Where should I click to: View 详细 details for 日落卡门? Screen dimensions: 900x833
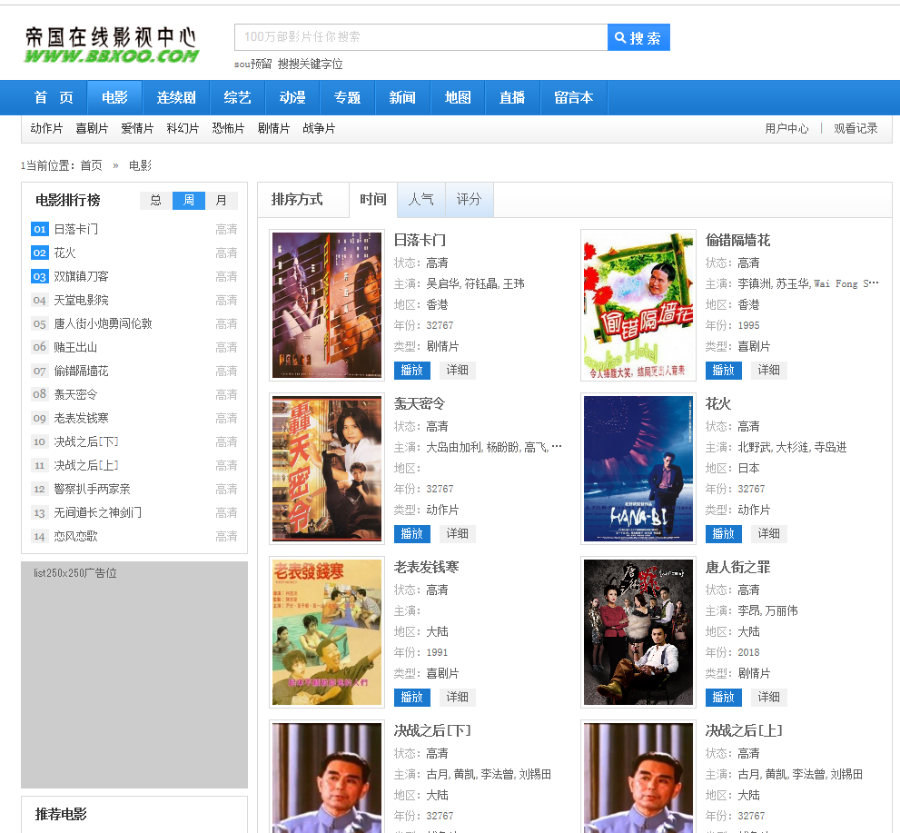click(457, 370)
